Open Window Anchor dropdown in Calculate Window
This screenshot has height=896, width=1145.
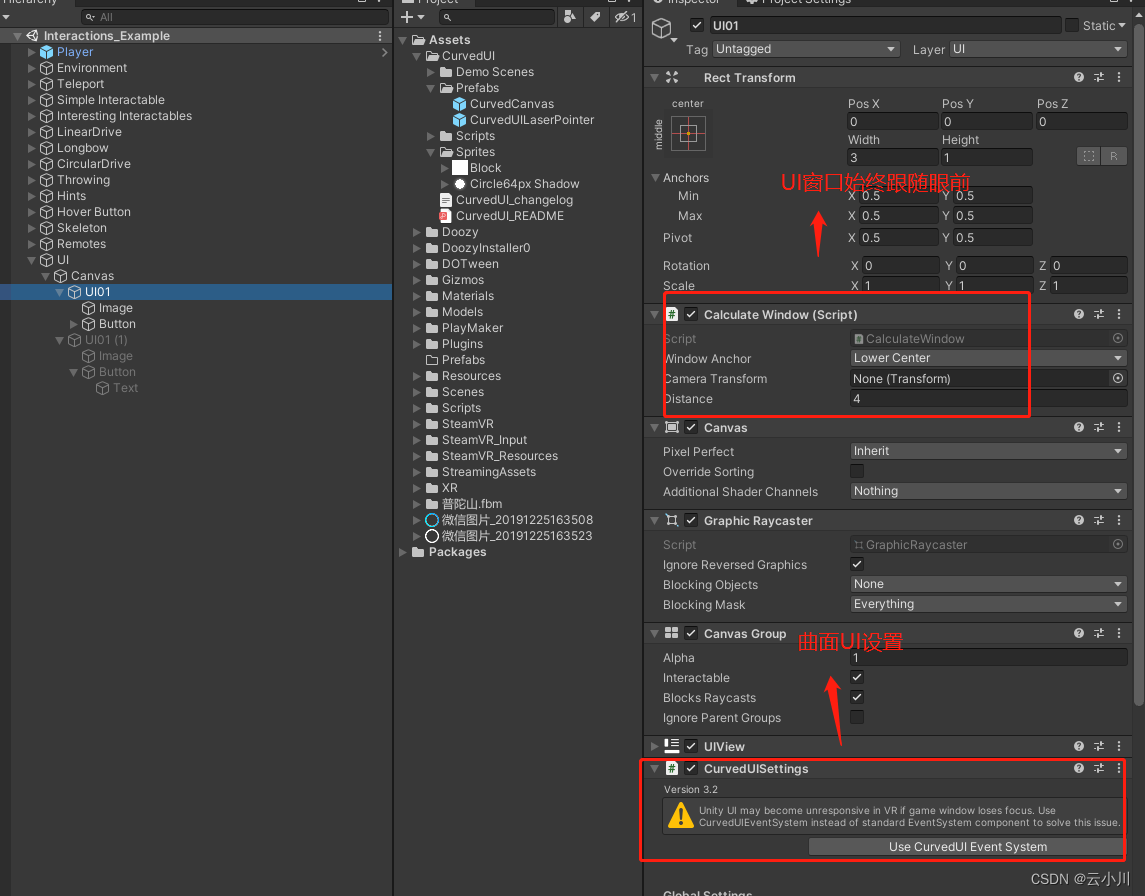point(990,357)
